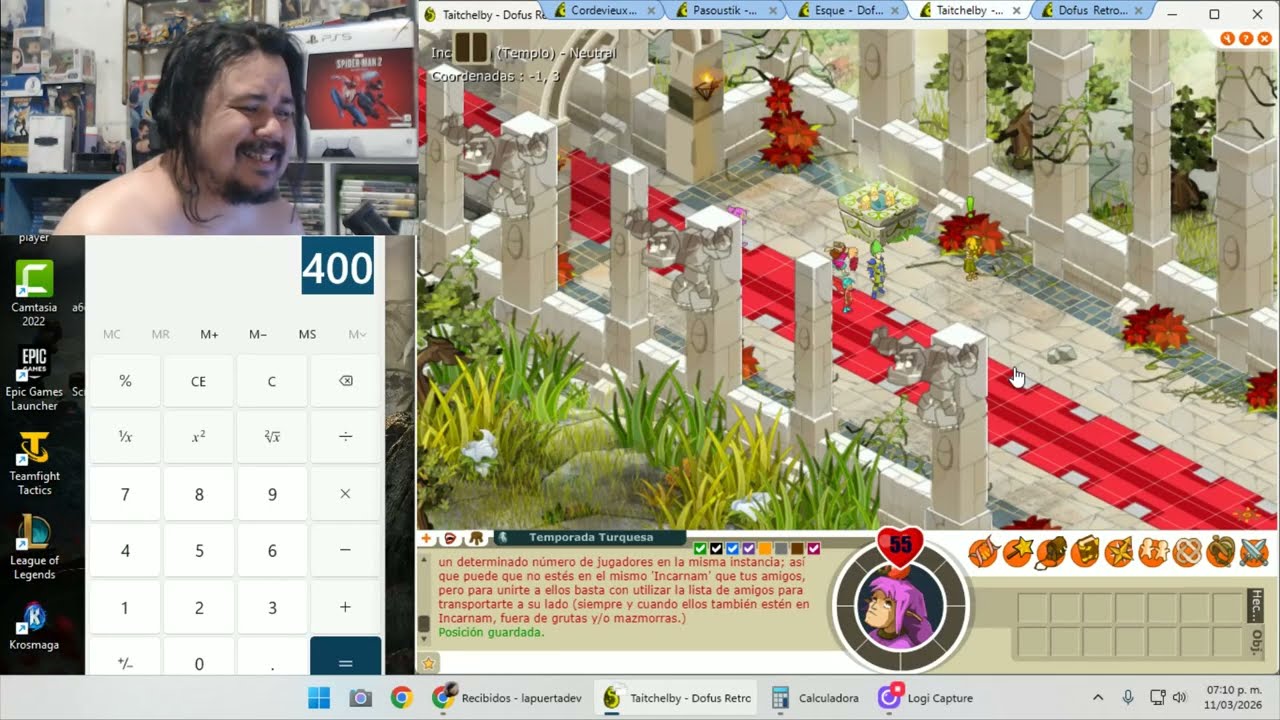Toggle the orange chat channel checkbox

pos(765,548)
